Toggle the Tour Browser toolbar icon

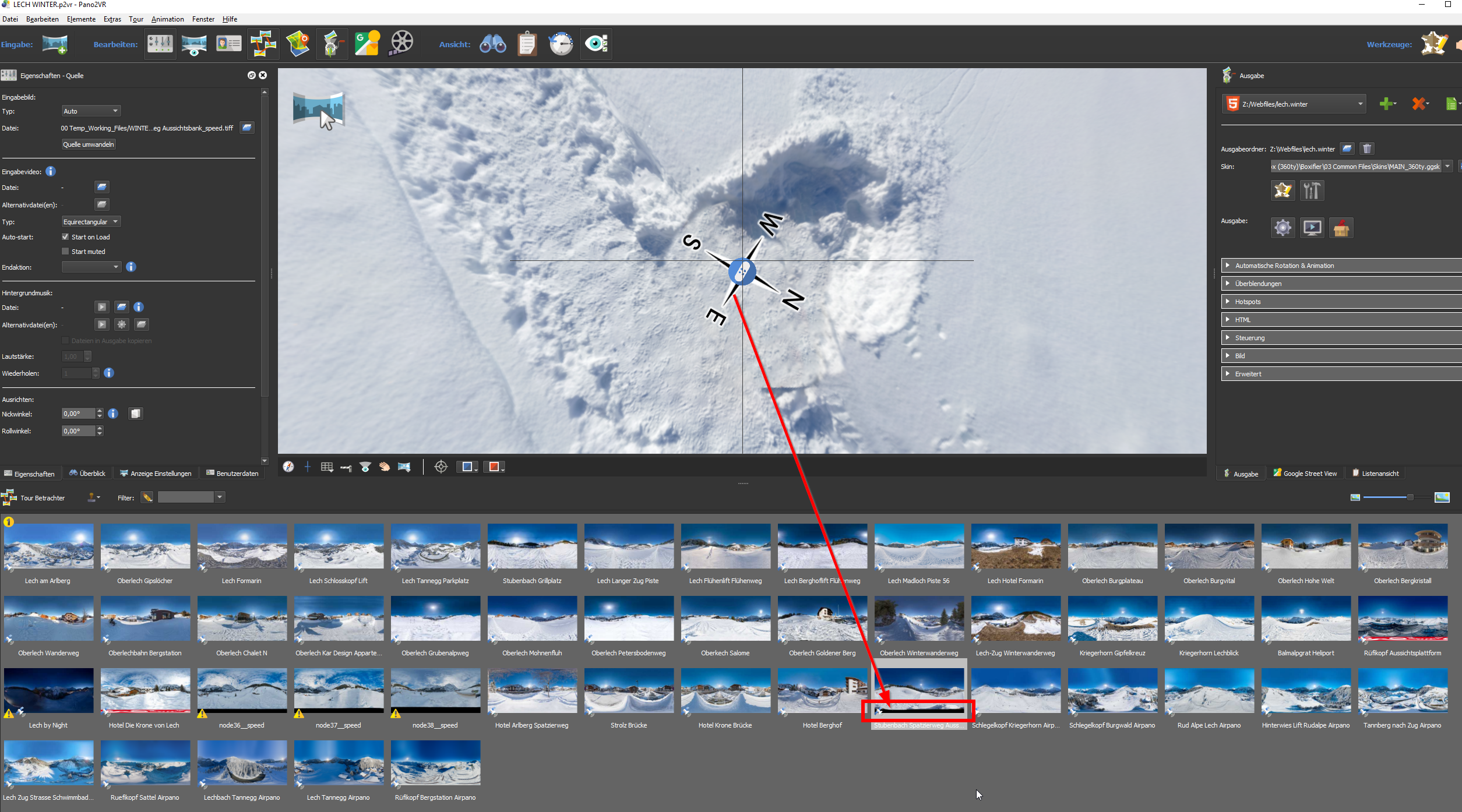pos(263,44)
